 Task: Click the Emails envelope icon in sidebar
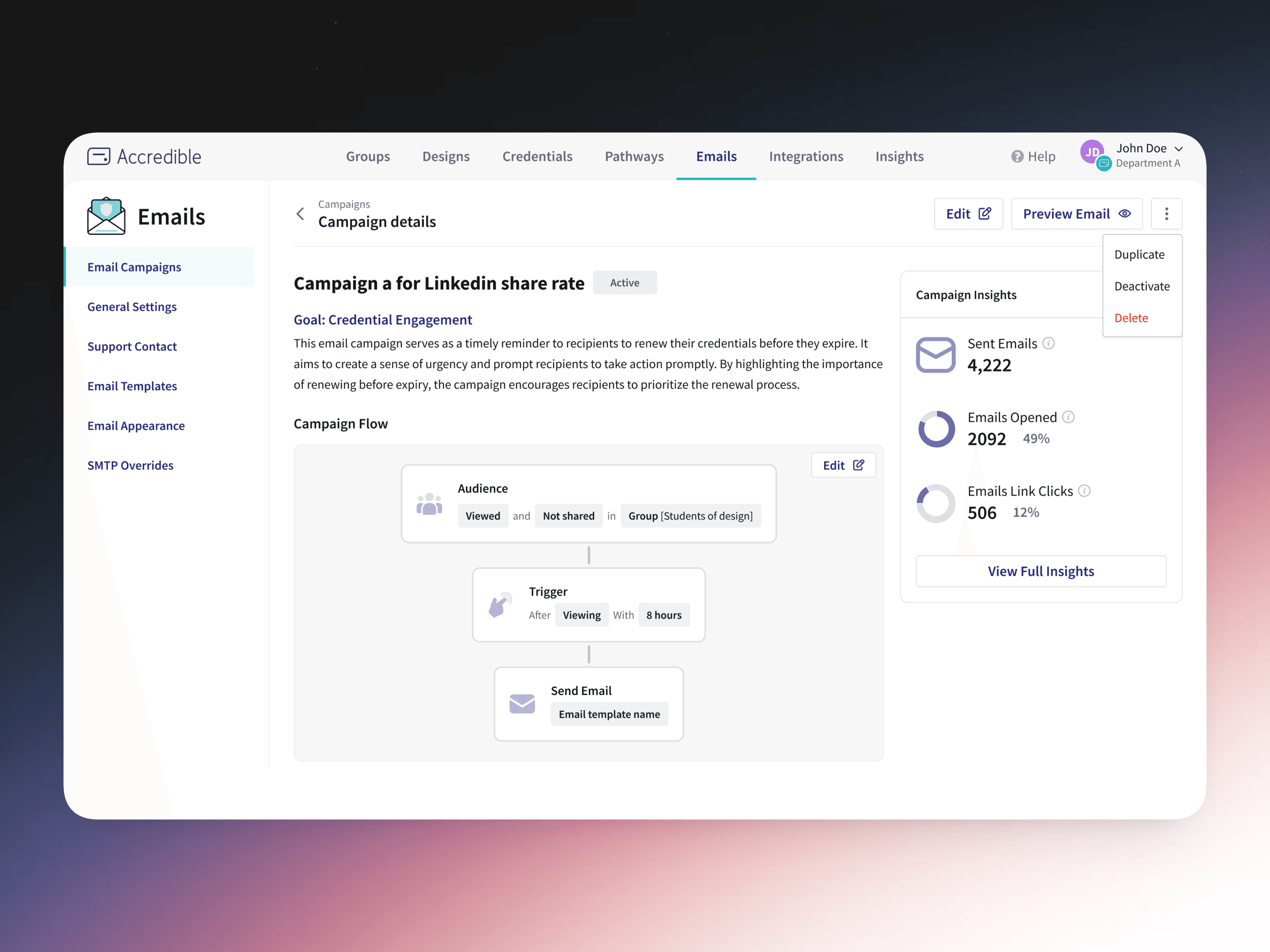coord(106,216)
